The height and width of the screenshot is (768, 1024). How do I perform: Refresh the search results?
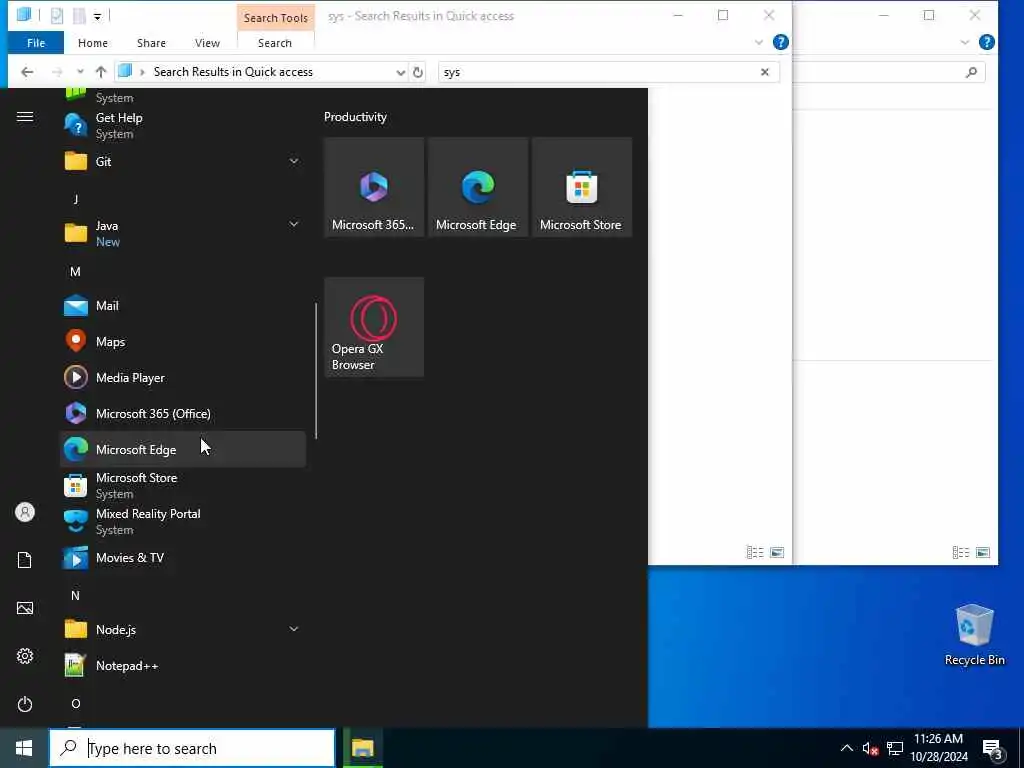click(x=418, y=72)
